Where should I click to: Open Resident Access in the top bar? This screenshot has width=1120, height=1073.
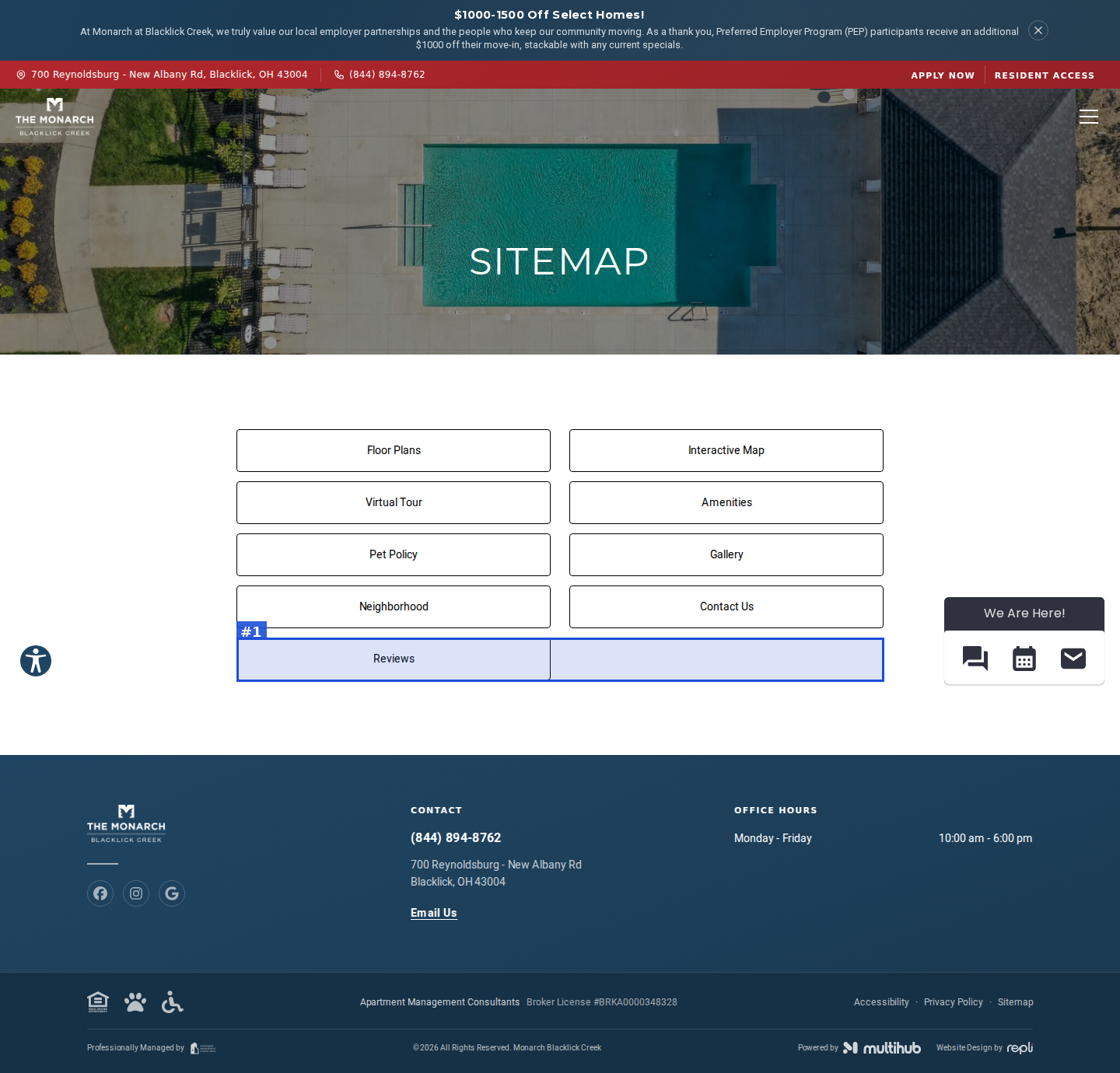point(1045,75)
